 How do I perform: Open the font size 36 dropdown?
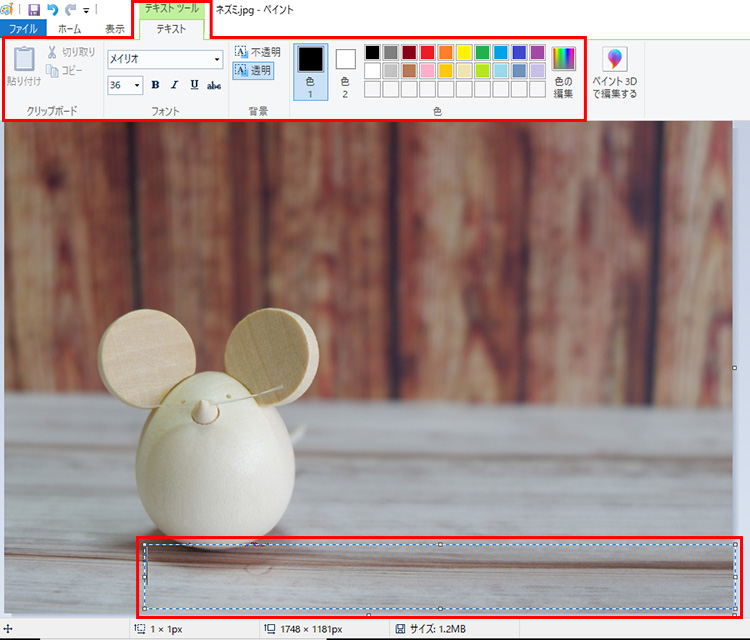point(137,85)
